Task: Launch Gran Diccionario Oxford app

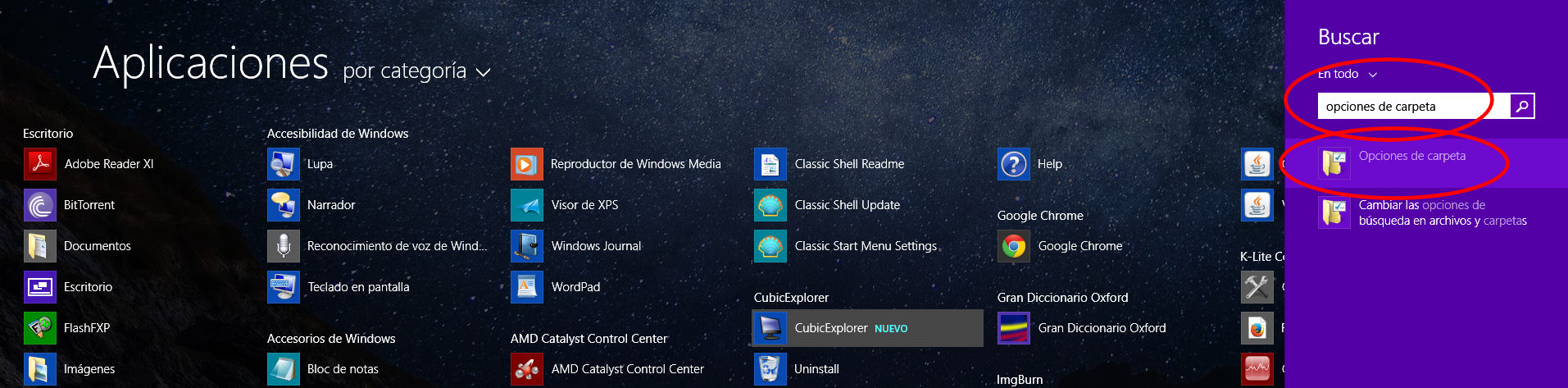Action: 1014,328
